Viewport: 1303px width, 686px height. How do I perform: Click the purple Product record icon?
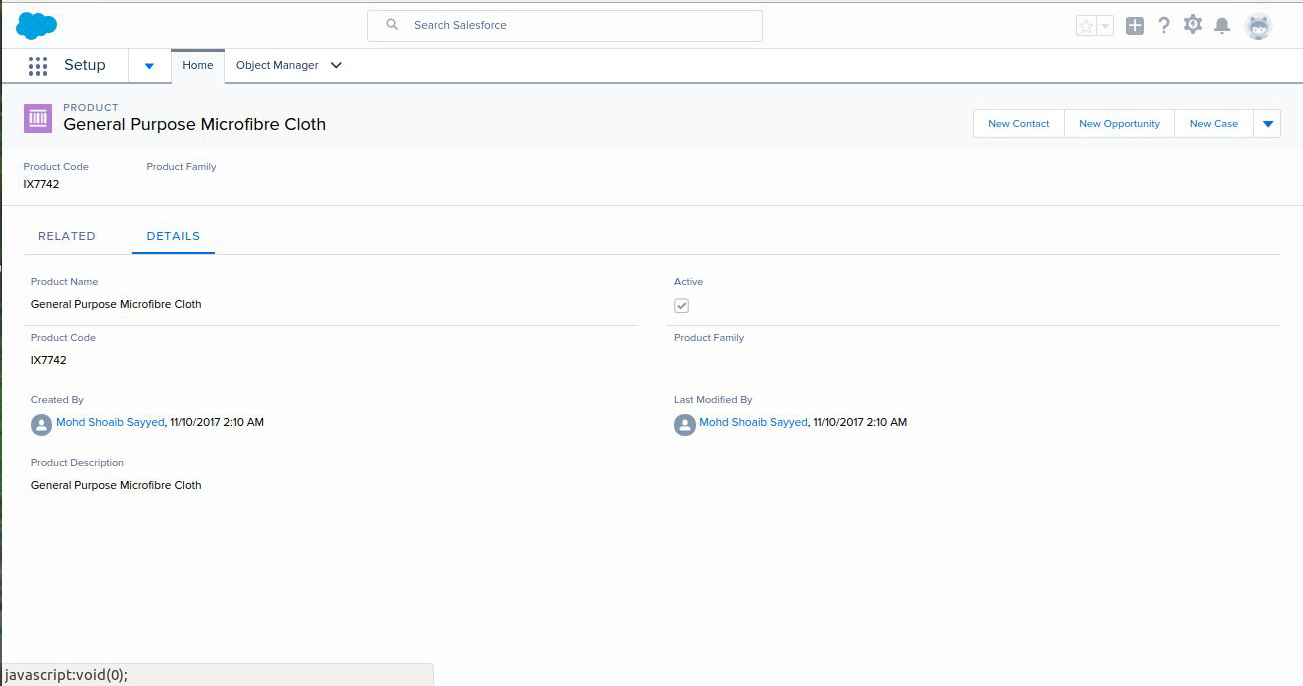(38, 118)
